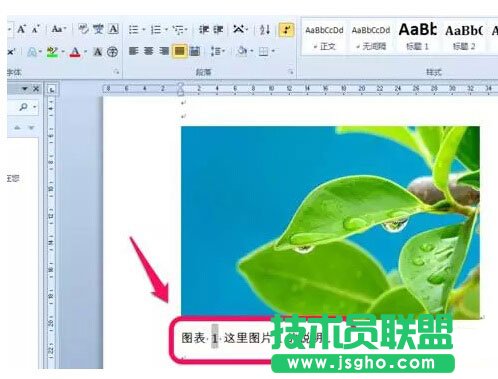
Task: Click the Line Spacing icon
Action: (x=218, y=51)
